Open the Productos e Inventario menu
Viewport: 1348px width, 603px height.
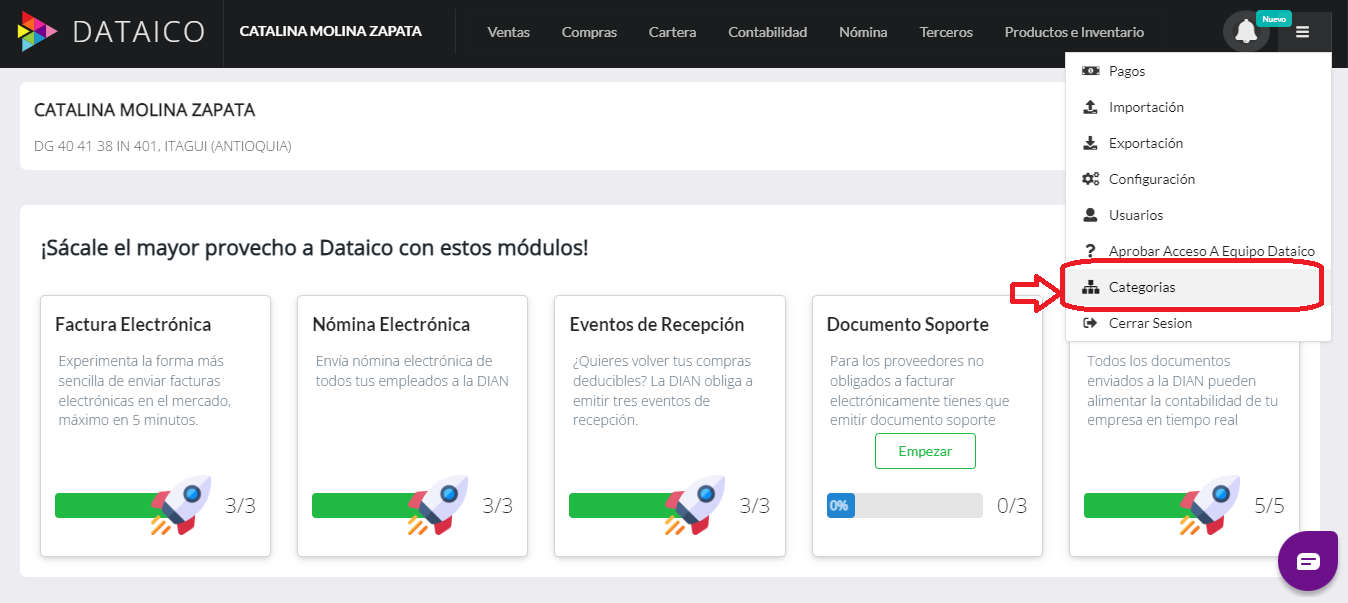[x=1074, y=32]
